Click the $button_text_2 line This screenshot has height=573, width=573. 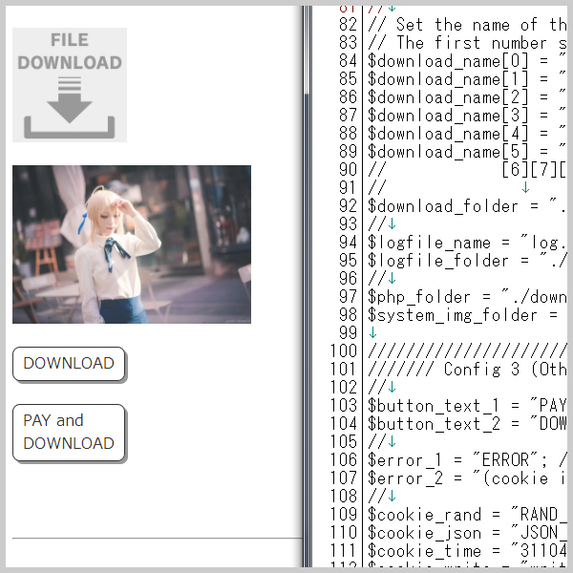467,424
